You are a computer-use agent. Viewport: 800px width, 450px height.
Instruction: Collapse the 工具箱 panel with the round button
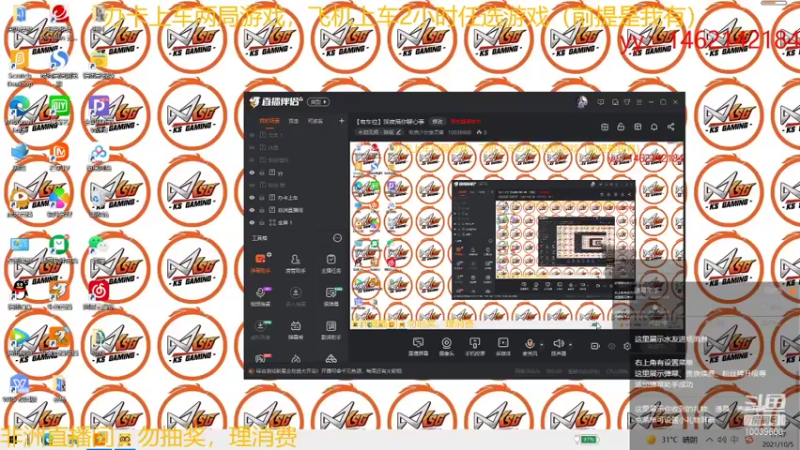pyautogui.click(x=337, y=238)
